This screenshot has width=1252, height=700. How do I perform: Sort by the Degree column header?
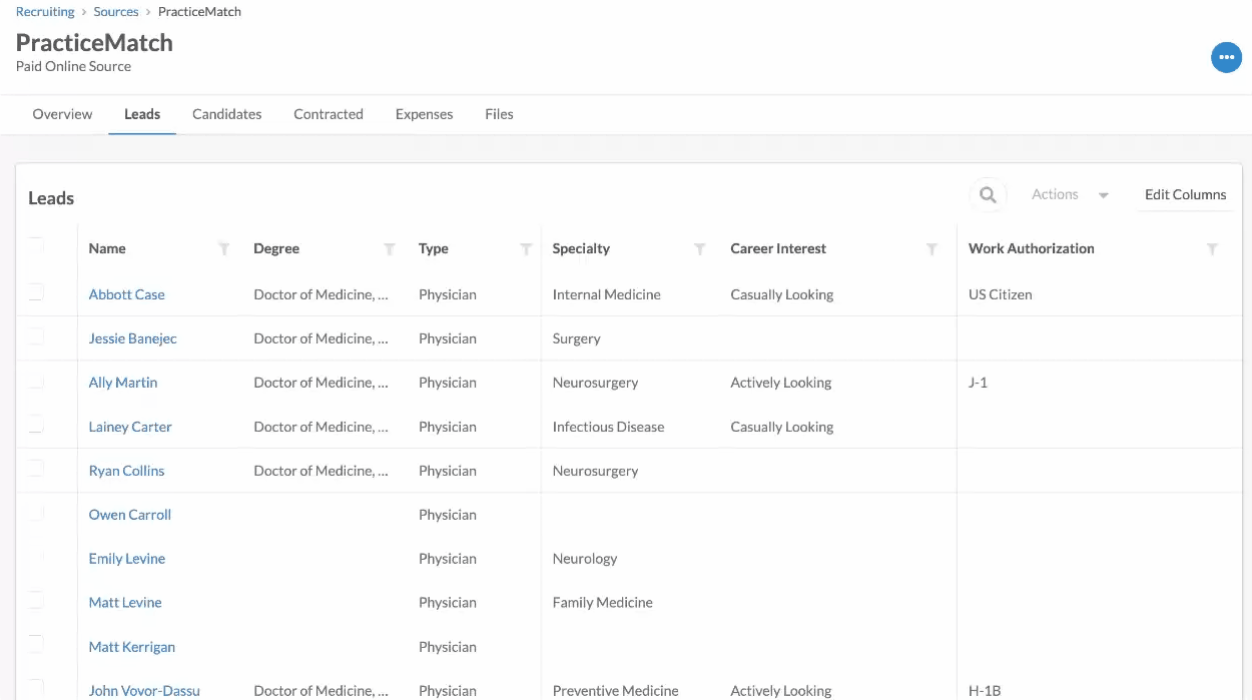[276, 249]
